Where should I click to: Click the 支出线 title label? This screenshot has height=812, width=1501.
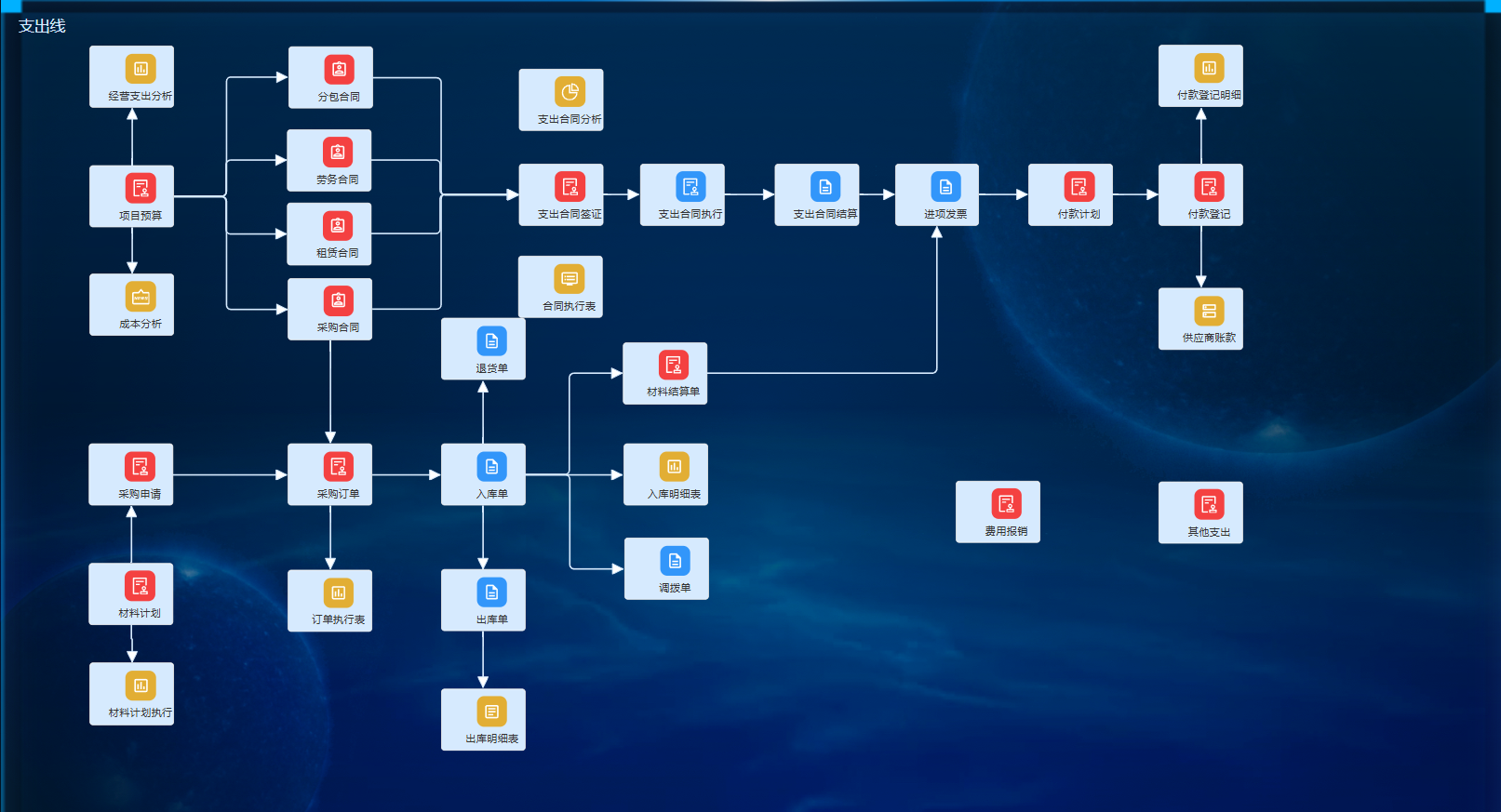42,26
